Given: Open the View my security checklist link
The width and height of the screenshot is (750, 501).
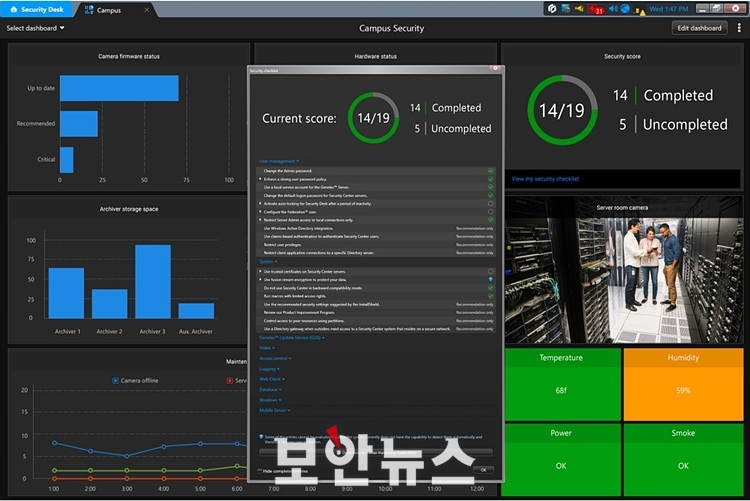Looking at the screenshot, I should [x=545, y=179].
